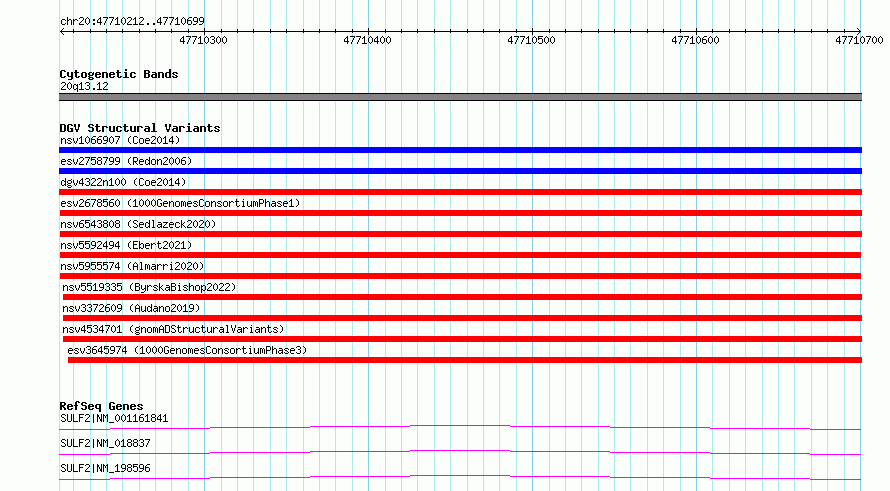This screenshot has height=491, width=890.
Task: Click the blue bar for nsv1066907
Action: tap(460, 150)
